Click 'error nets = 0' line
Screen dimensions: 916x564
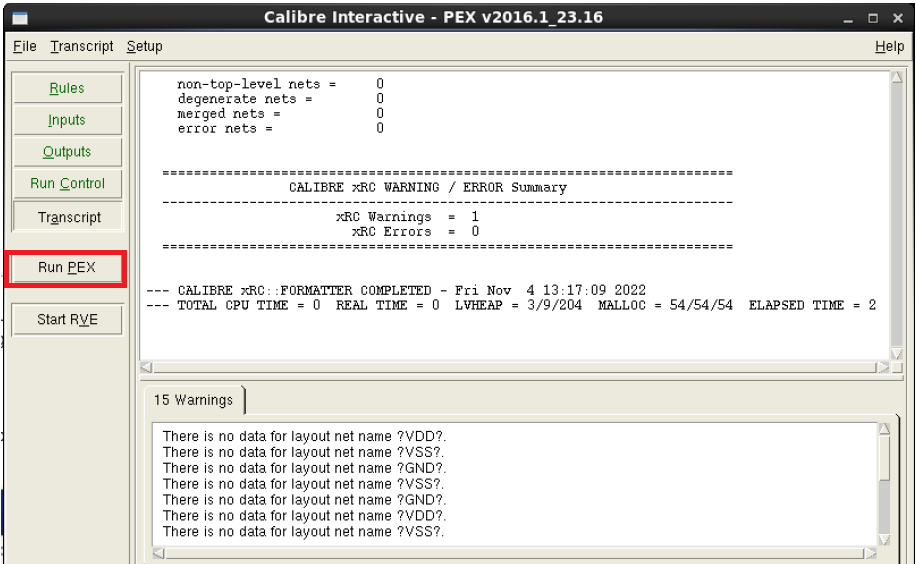280,128
